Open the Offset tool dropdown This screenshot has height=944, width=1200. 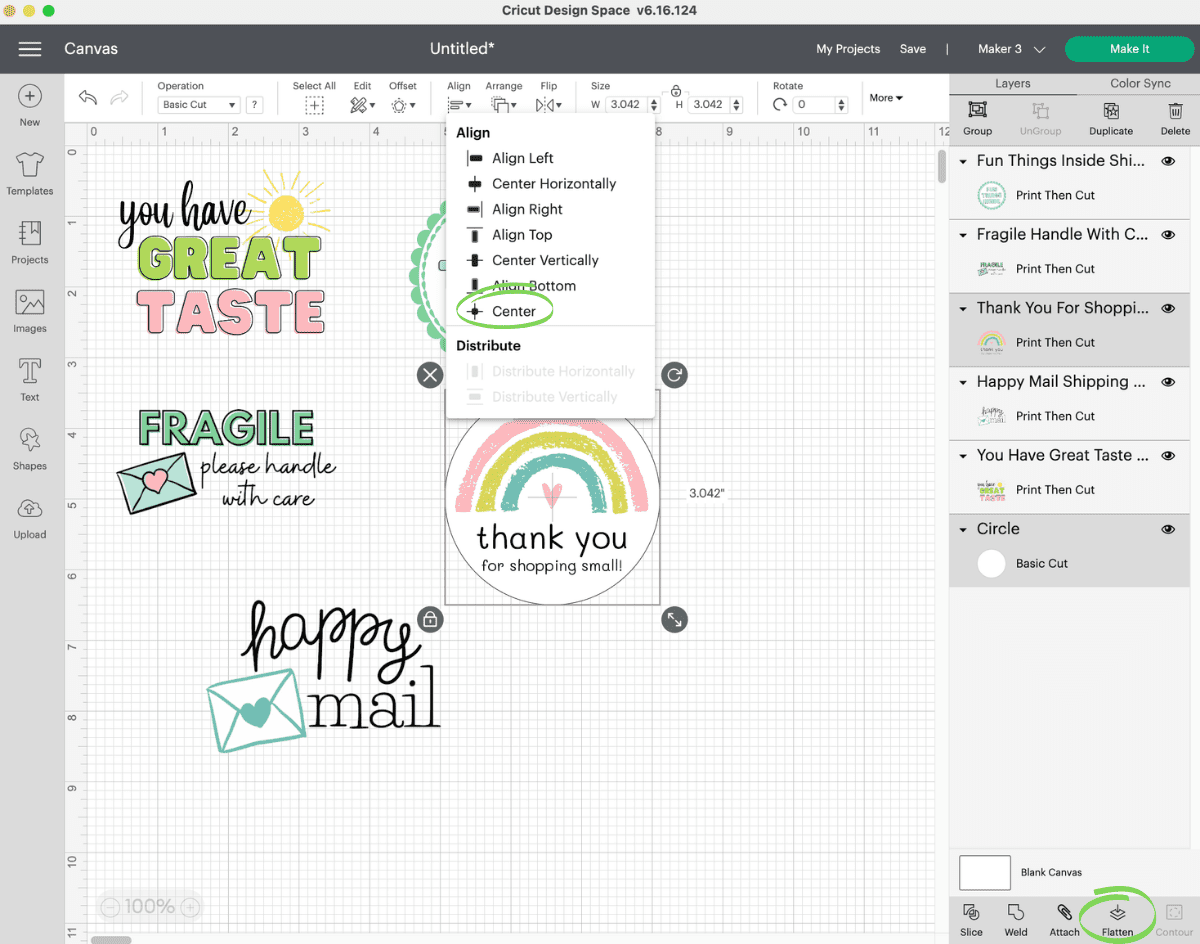(403, 105)
